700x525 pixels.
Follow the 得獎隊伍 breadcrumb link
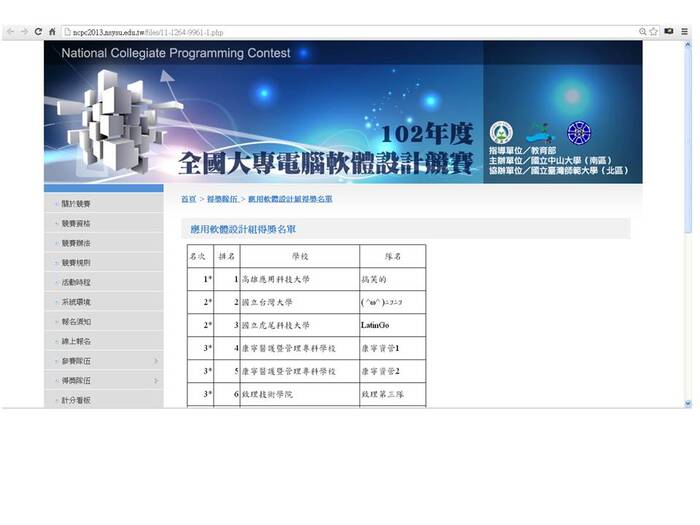(x=222, y=199)
